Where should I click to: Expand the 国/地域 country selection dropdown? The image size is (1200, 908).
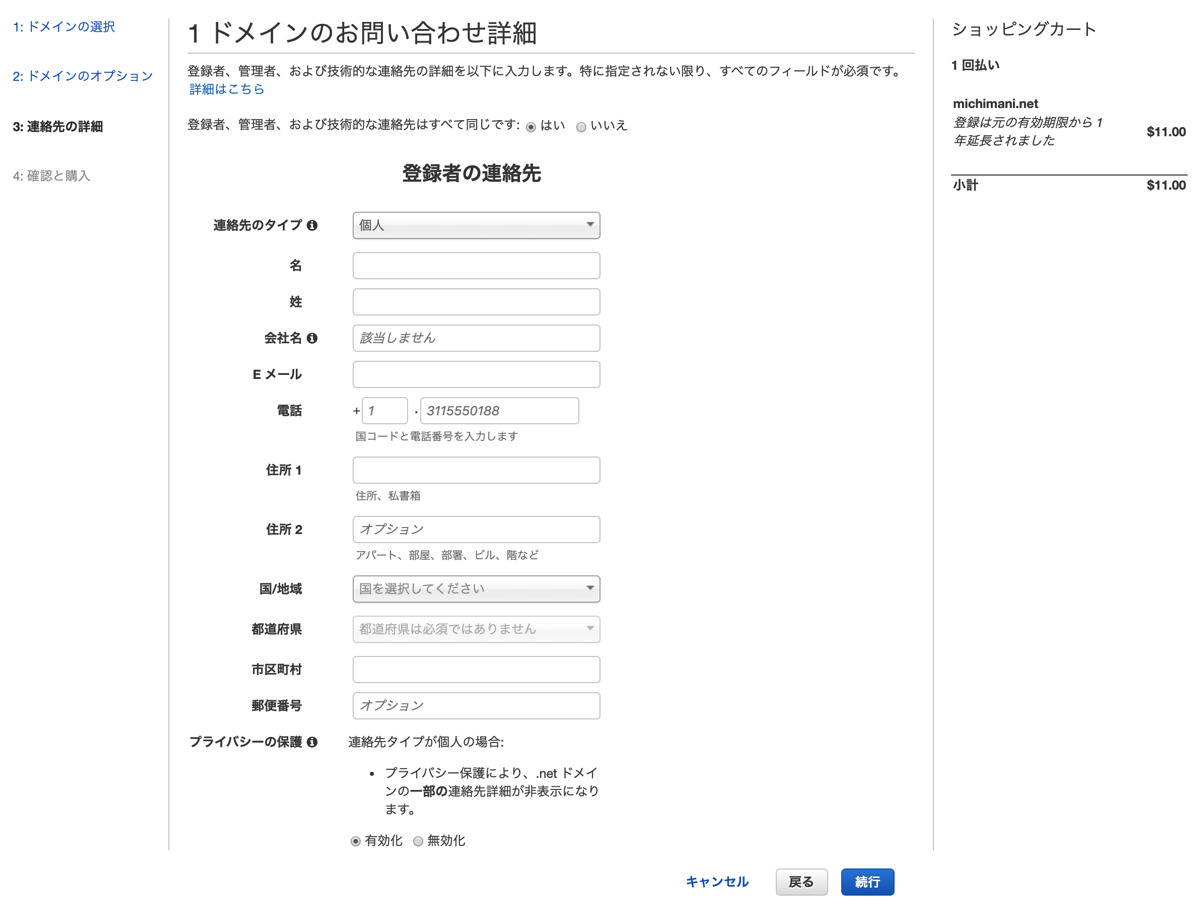(x=475, y=589)
